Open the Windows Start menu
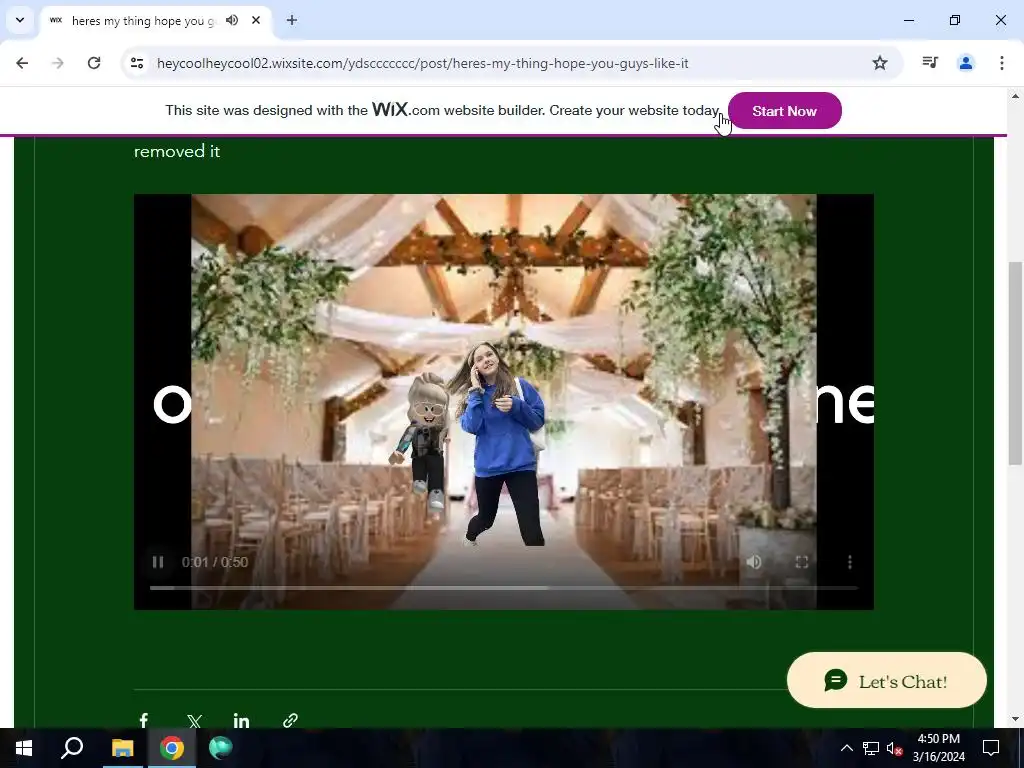Image resolution: width=1024 pixels, height=768 pixels. [24, 748]
